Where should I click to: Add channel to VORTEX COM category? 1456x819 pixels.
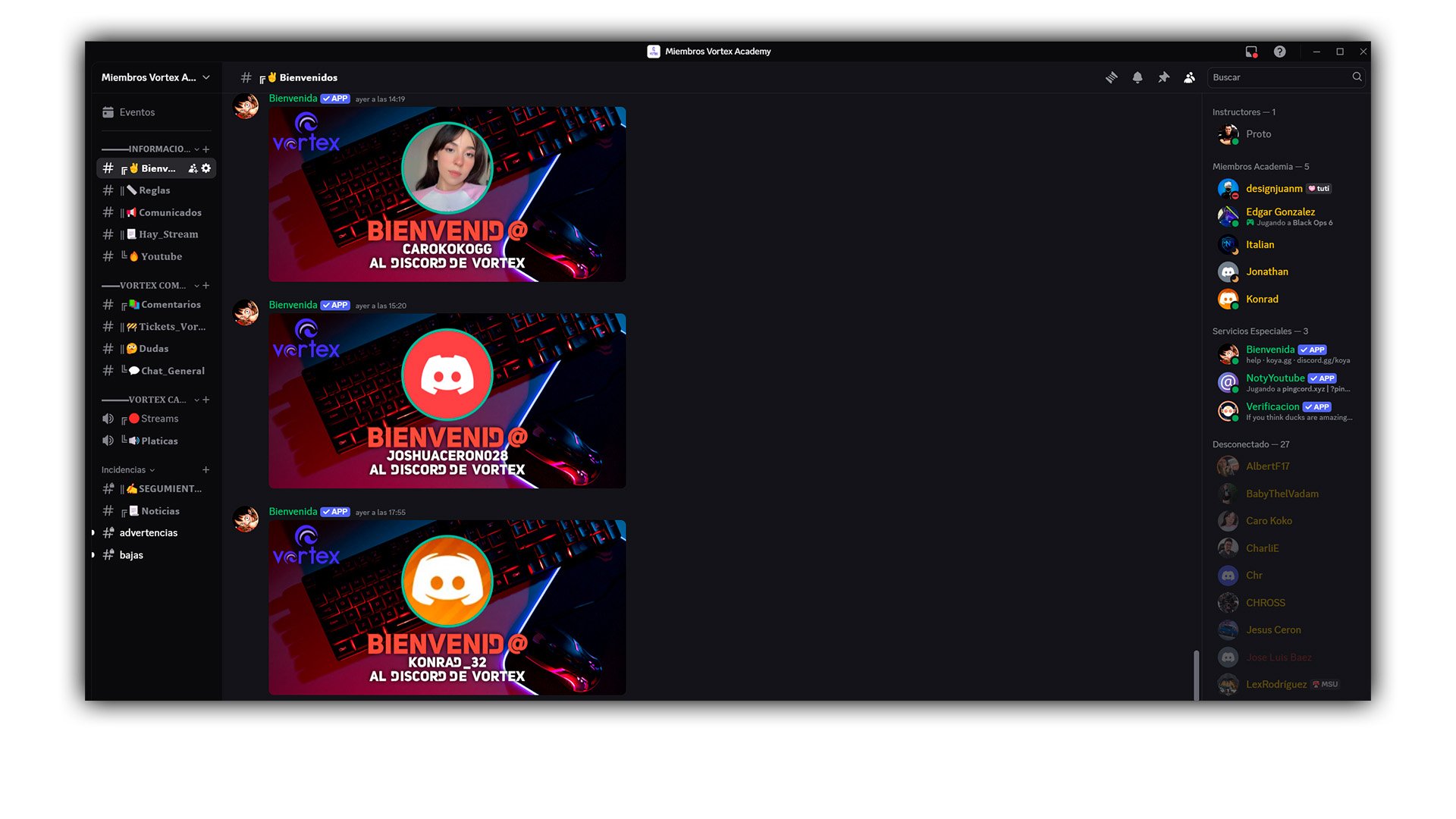click(x=206, y=286)
